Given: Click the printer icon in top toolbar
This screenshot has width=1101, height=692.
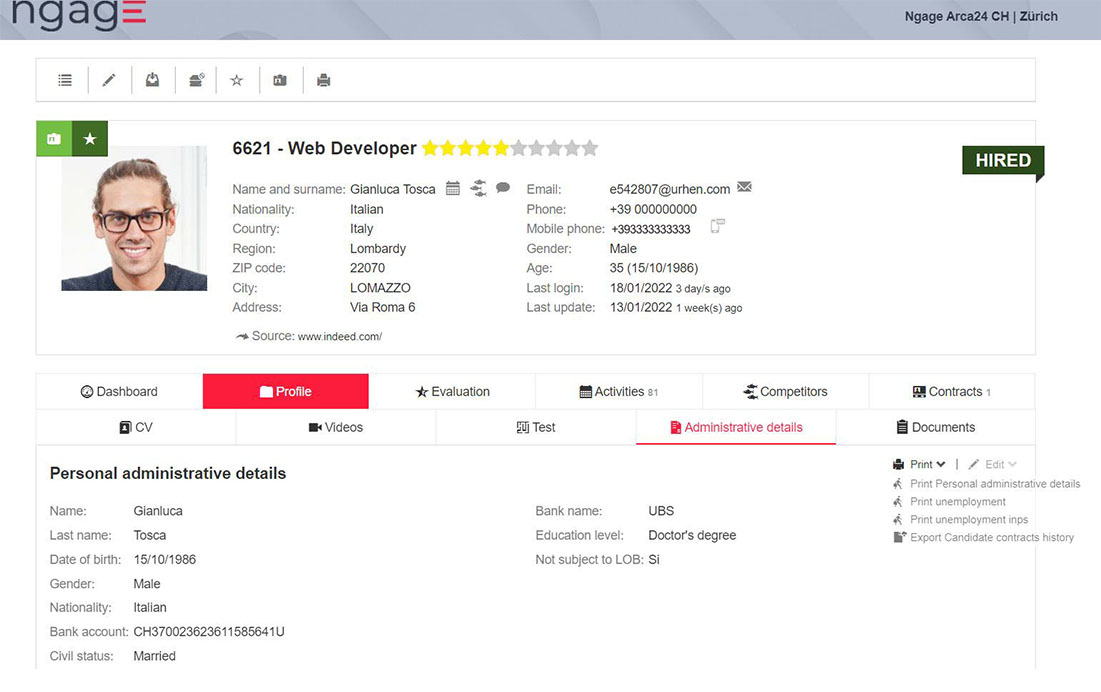Looking at the screenshot, I should 323,80.
